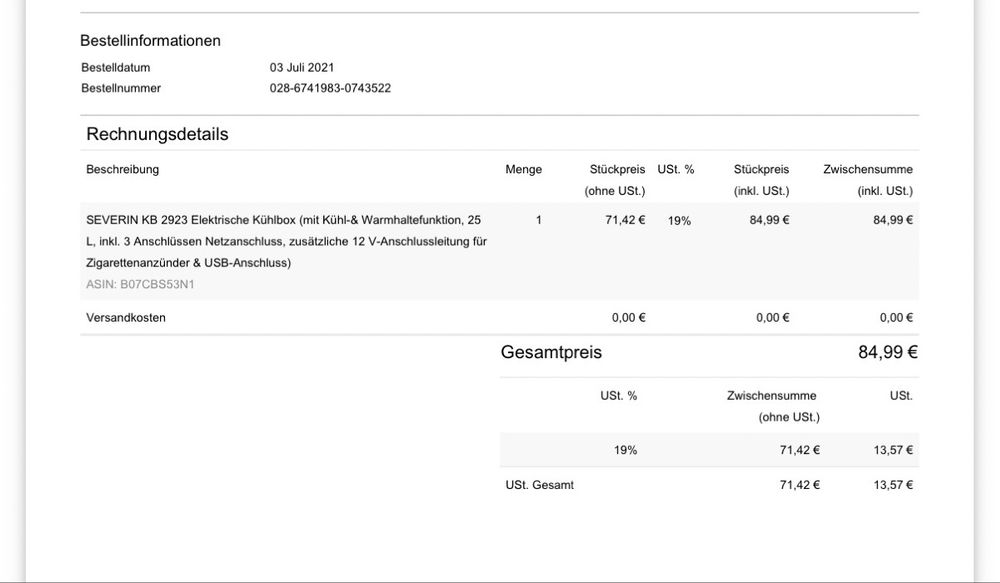Click the SEVERIN KB 2923 product description
1000x583 pixels.
pyautogui.click(x=286, y=241)
